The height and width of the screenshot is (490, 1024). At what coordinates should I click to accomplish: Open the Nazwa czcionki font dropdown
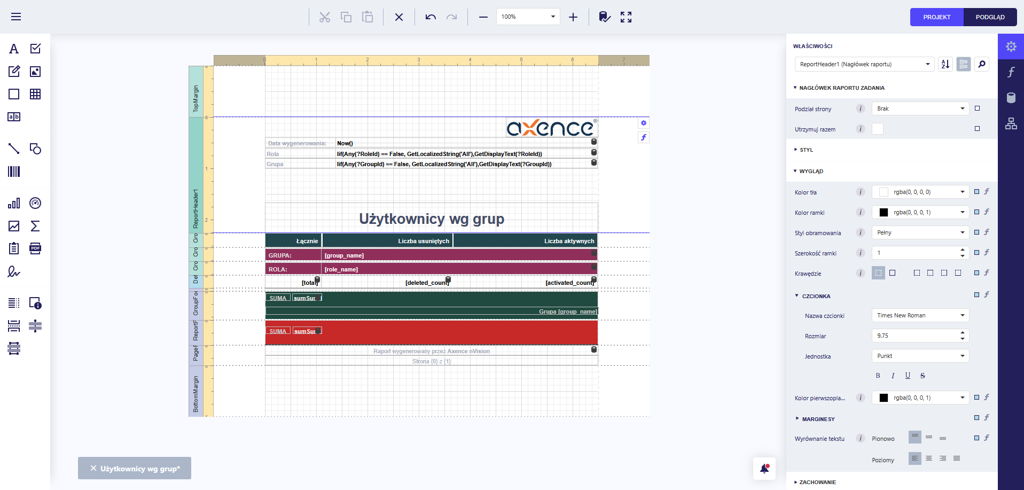919,315
